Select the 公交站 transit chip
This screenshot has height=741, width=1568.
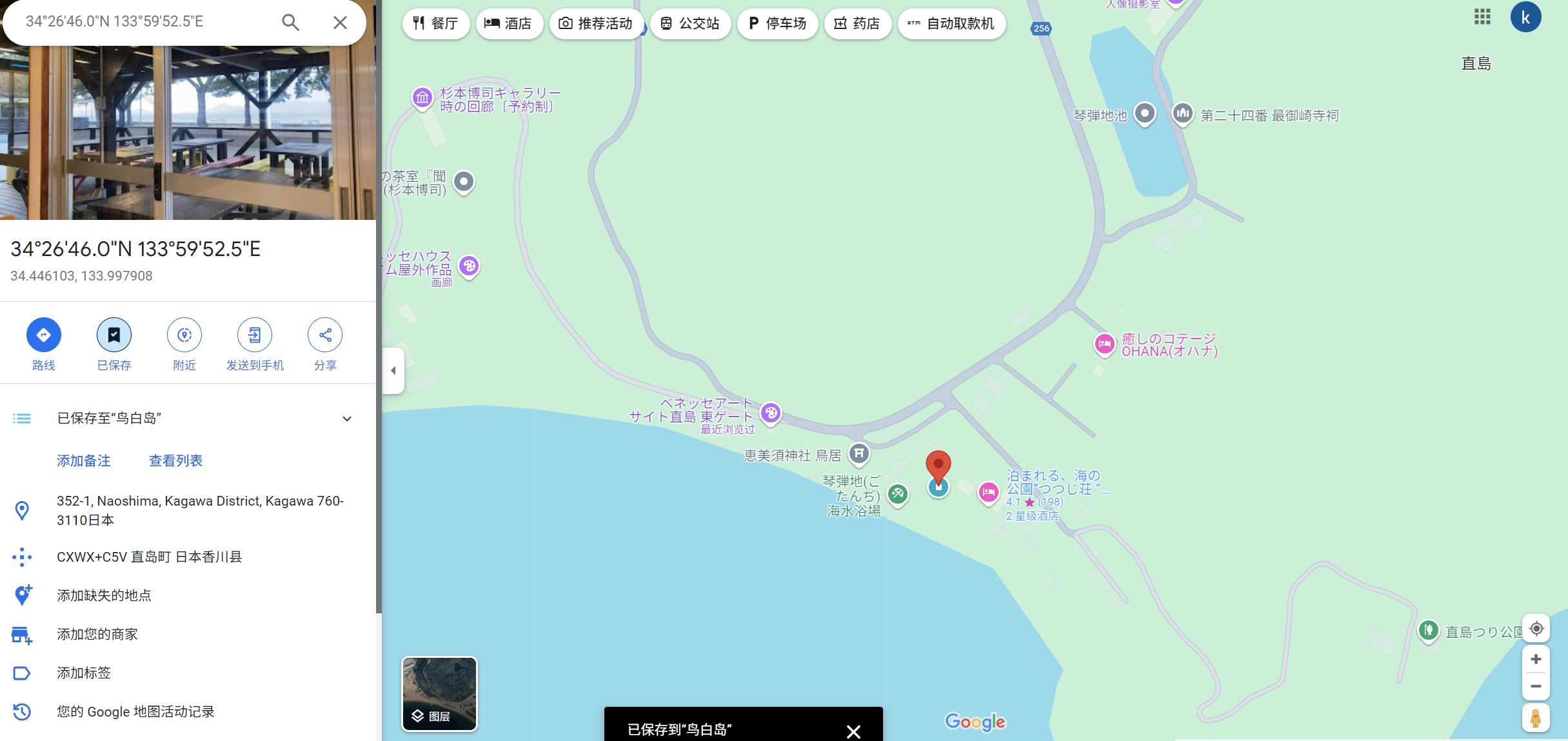pyautogui.click(x=690, y=24)
